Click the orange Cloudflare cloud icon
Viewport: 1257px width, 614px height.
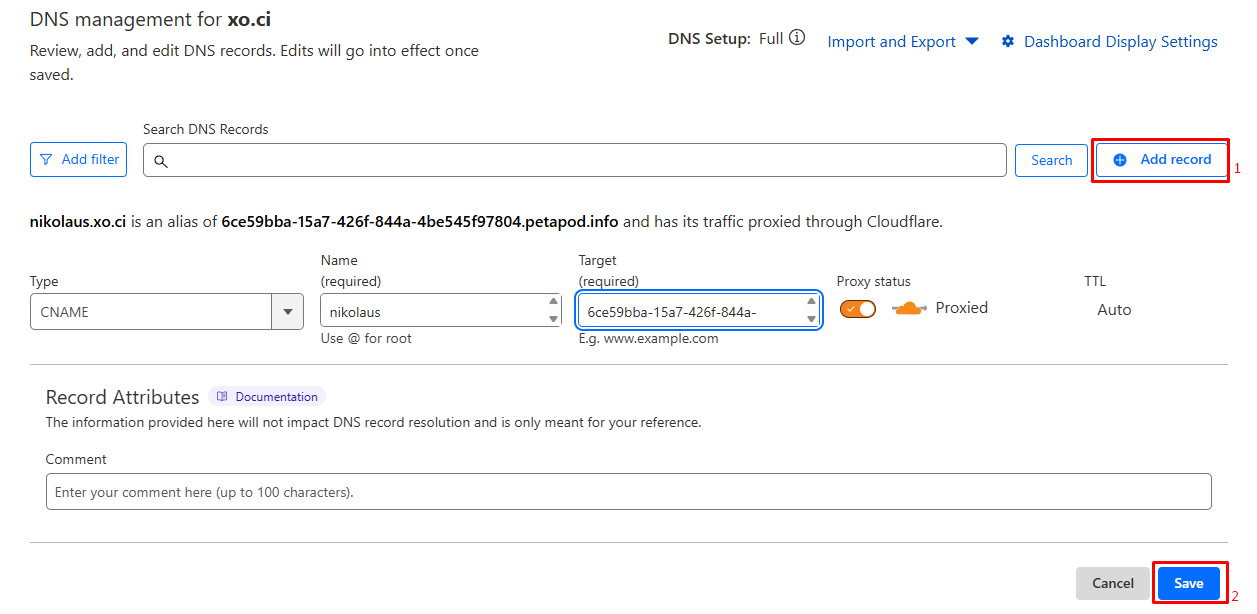(x=909, y=309)
